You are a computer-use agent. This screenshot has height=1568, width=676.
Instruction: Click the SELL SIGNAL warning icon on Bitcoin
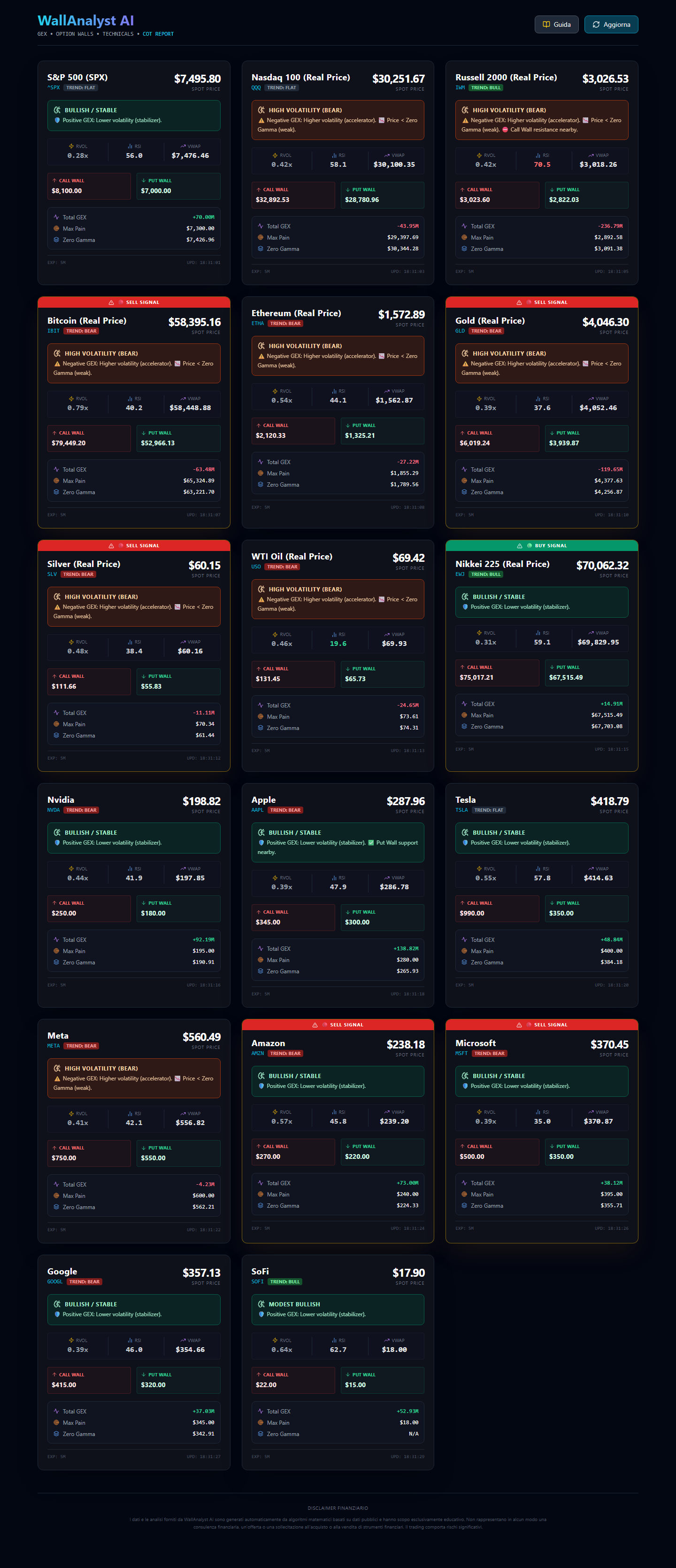(x=111, y=303)
